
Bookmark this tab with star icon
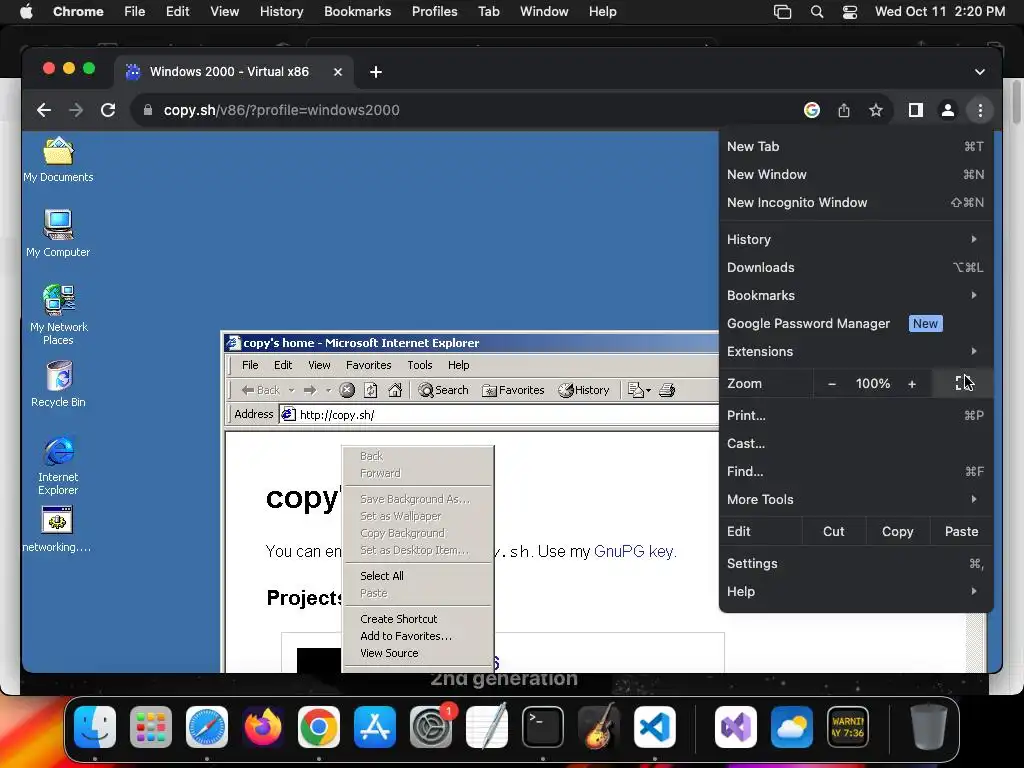tap(876, 110)
